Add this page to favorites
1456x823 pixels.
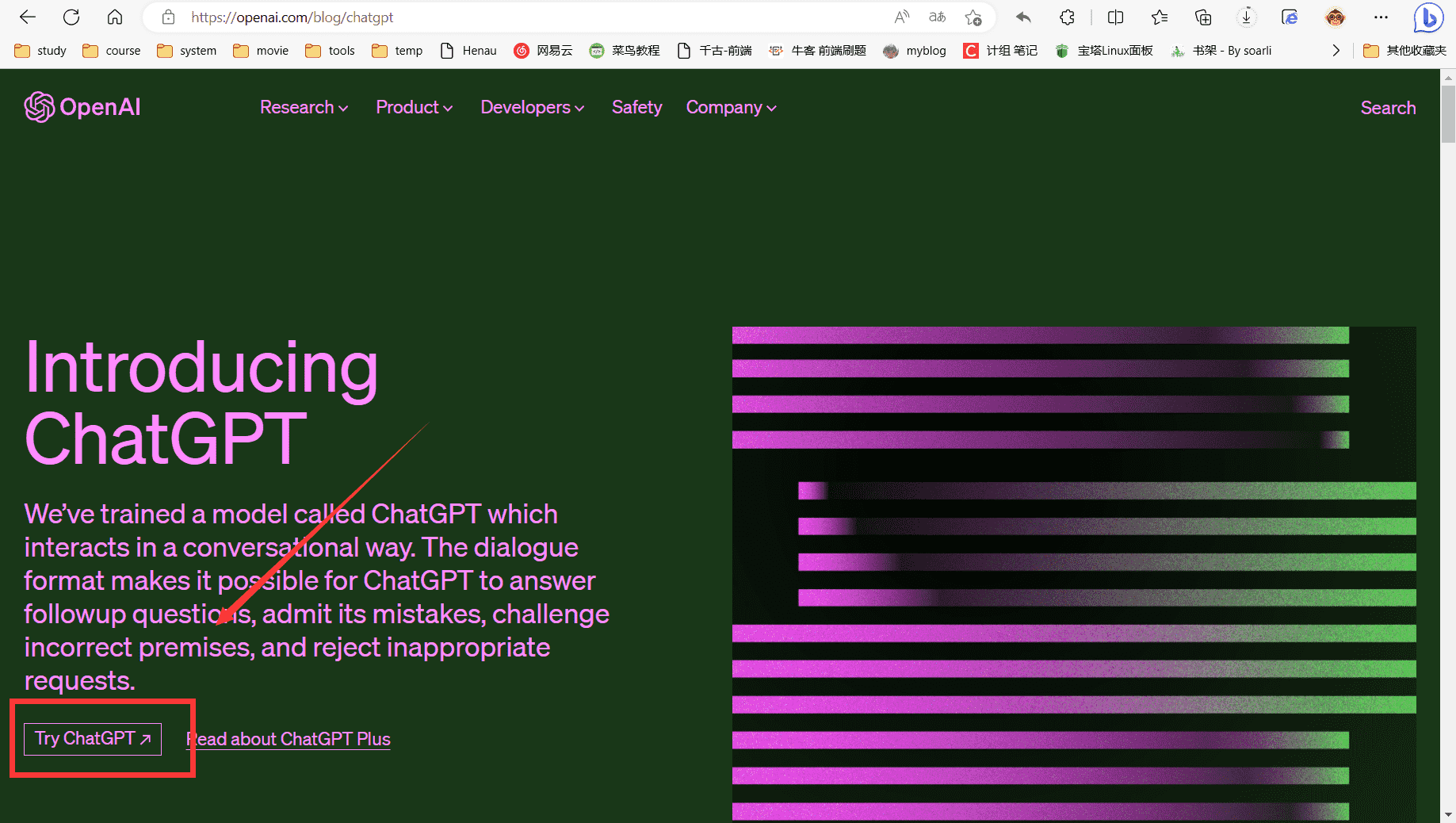(x=973, y=17)
